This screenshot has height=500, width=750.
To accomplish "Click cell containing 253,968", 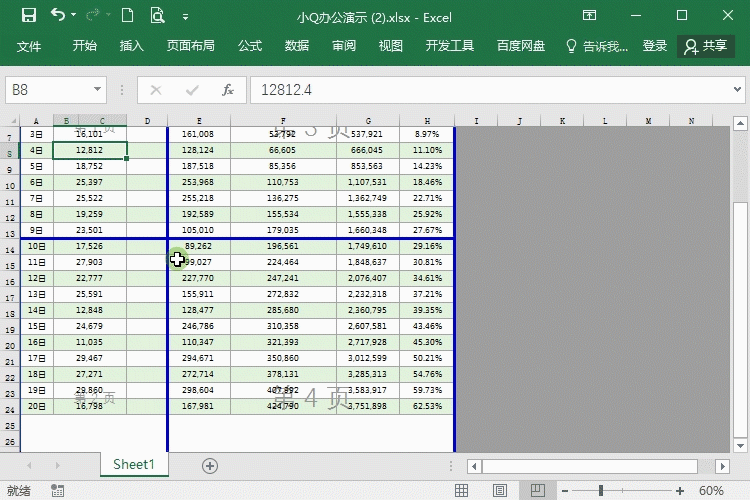I will click(199, 182).
